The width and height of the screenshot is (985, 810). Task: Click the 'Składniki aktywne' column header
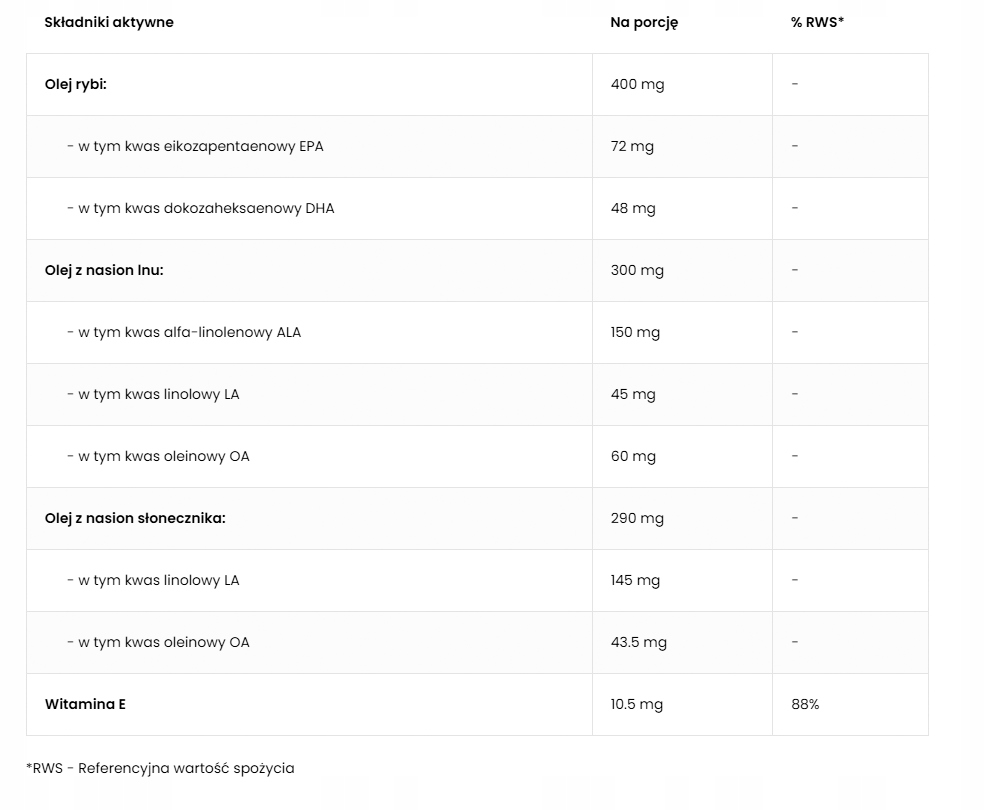[x=109, y=22]
